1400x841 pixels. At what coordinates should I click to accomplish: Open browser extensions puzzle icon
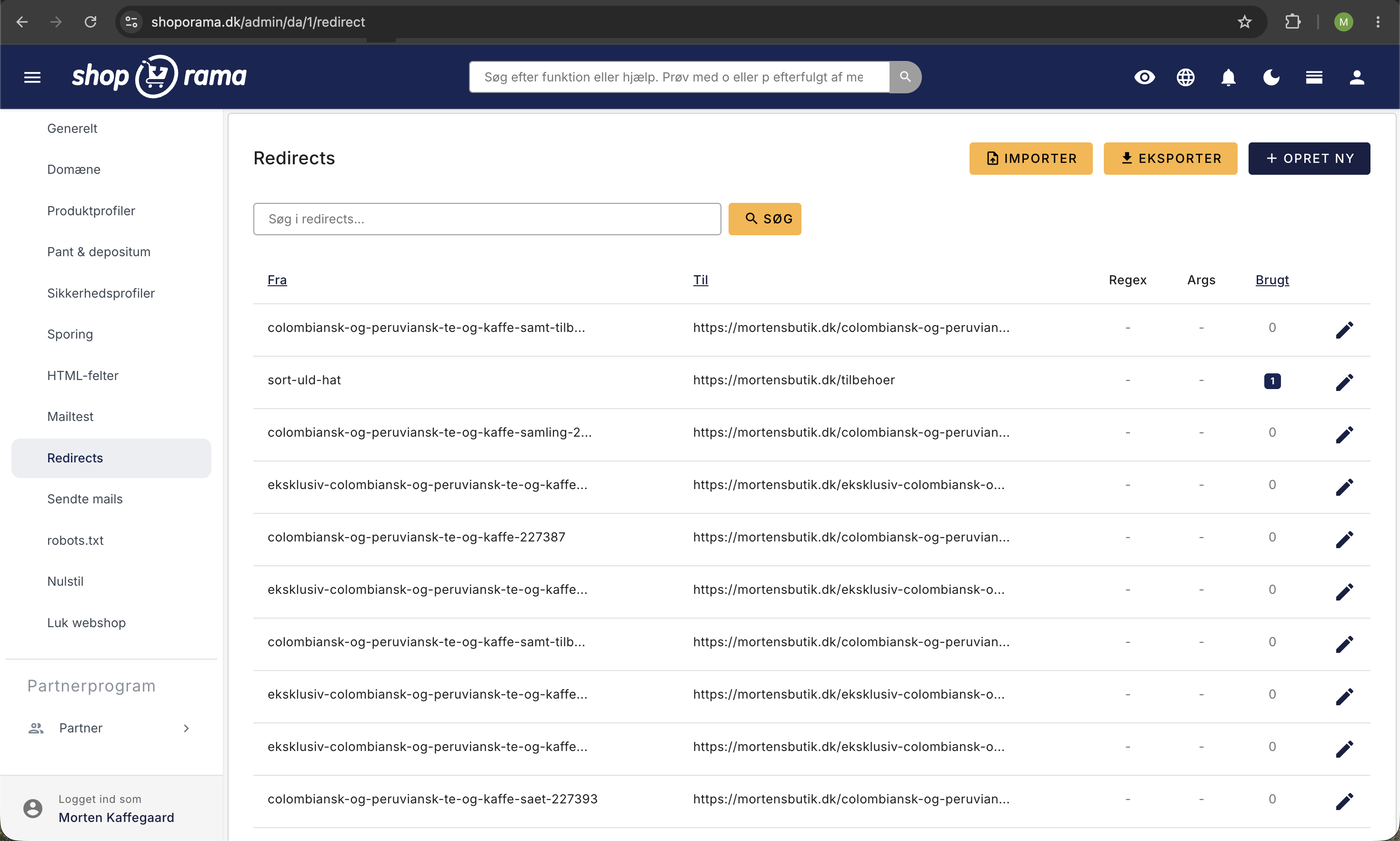pyautogui.click(x=1293, y=21)
